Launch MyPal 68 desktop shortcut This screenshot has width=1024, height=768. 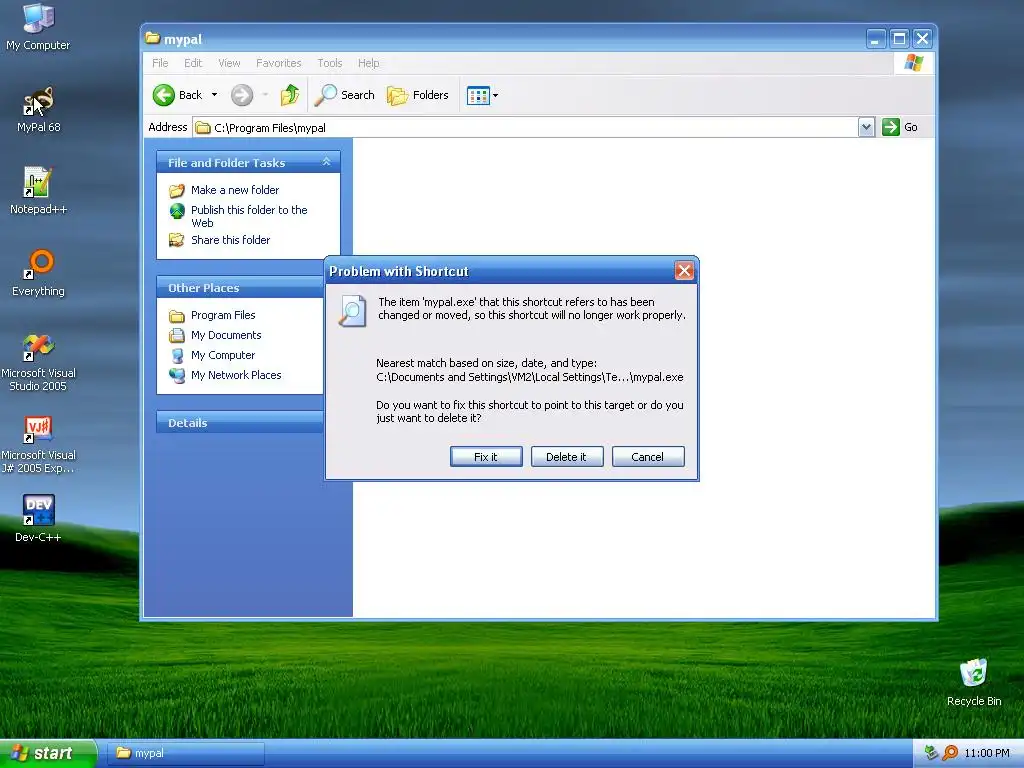[x=38, y=110]
